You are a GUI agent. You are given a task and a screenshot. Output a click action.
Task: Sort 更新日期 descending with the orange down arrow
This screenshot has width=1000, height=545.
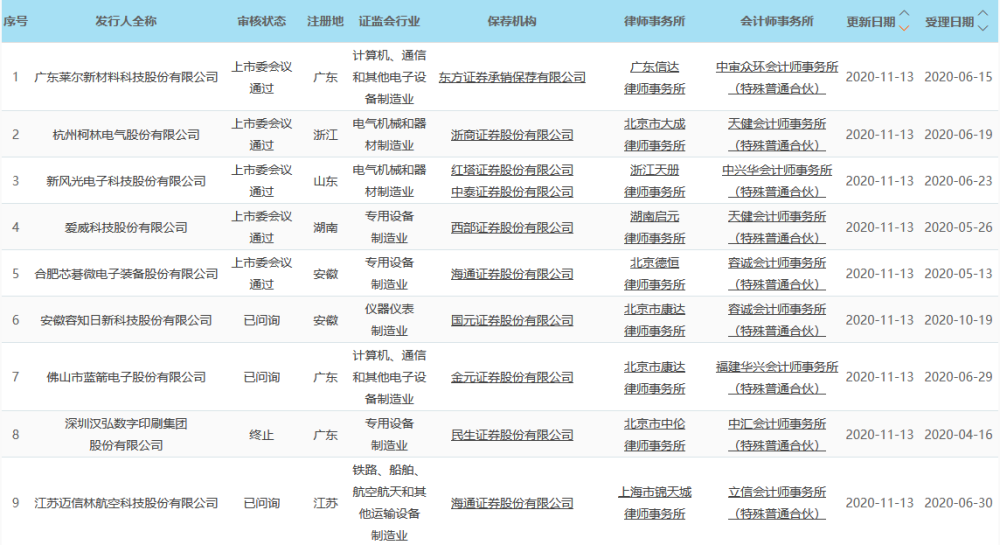click(x=904, y=28)
